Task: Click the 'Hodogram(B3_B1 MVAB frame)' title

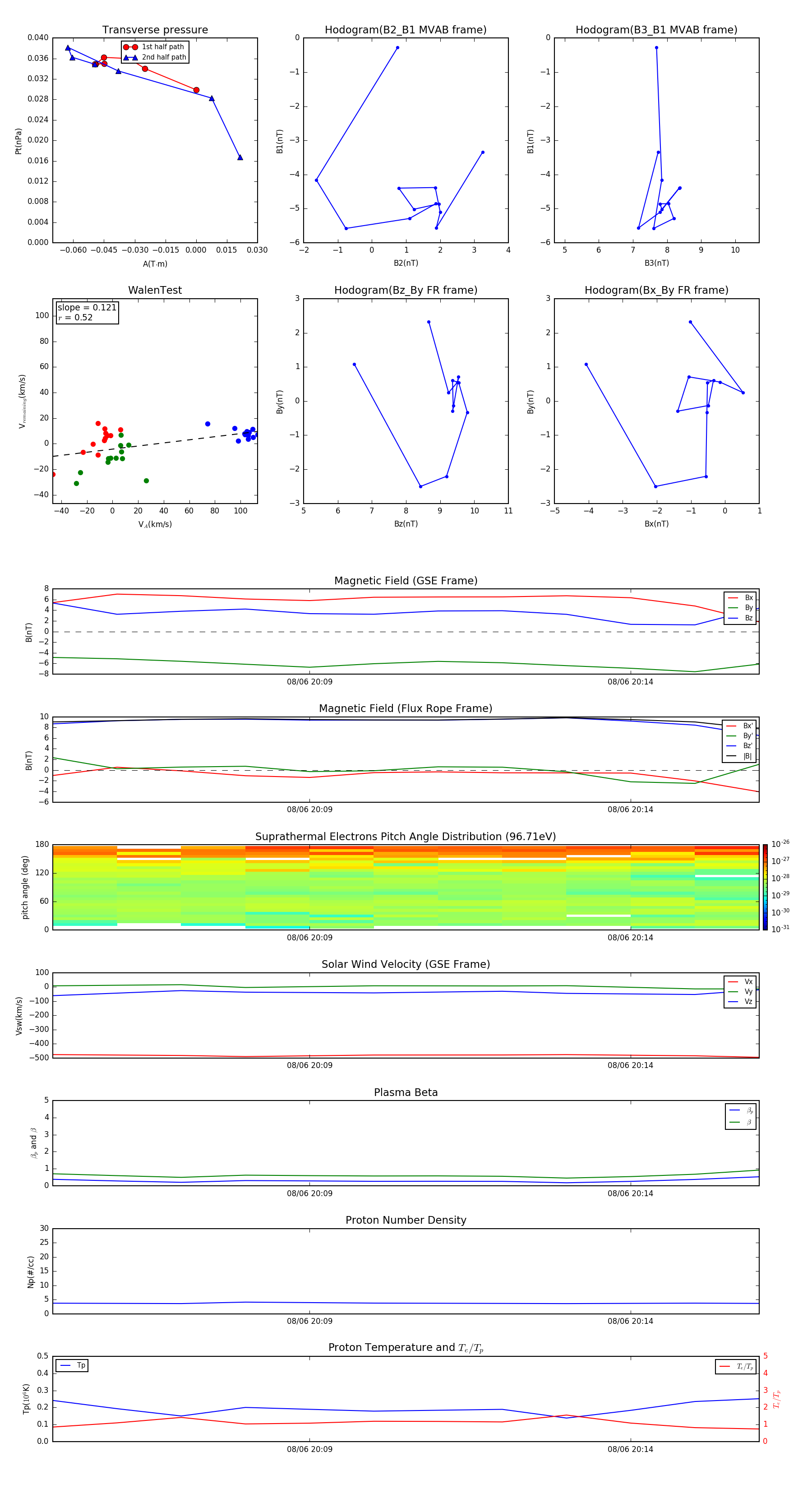Action: point(656,30)
